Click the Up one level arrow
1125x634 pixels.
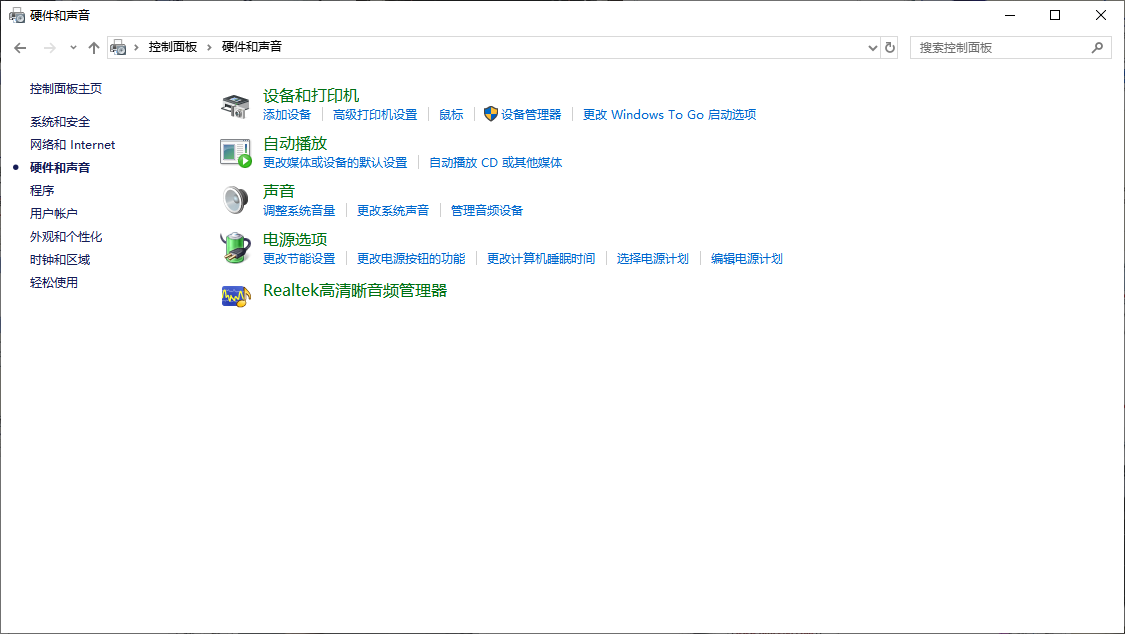pyautogui.click(x=94, y=47)
